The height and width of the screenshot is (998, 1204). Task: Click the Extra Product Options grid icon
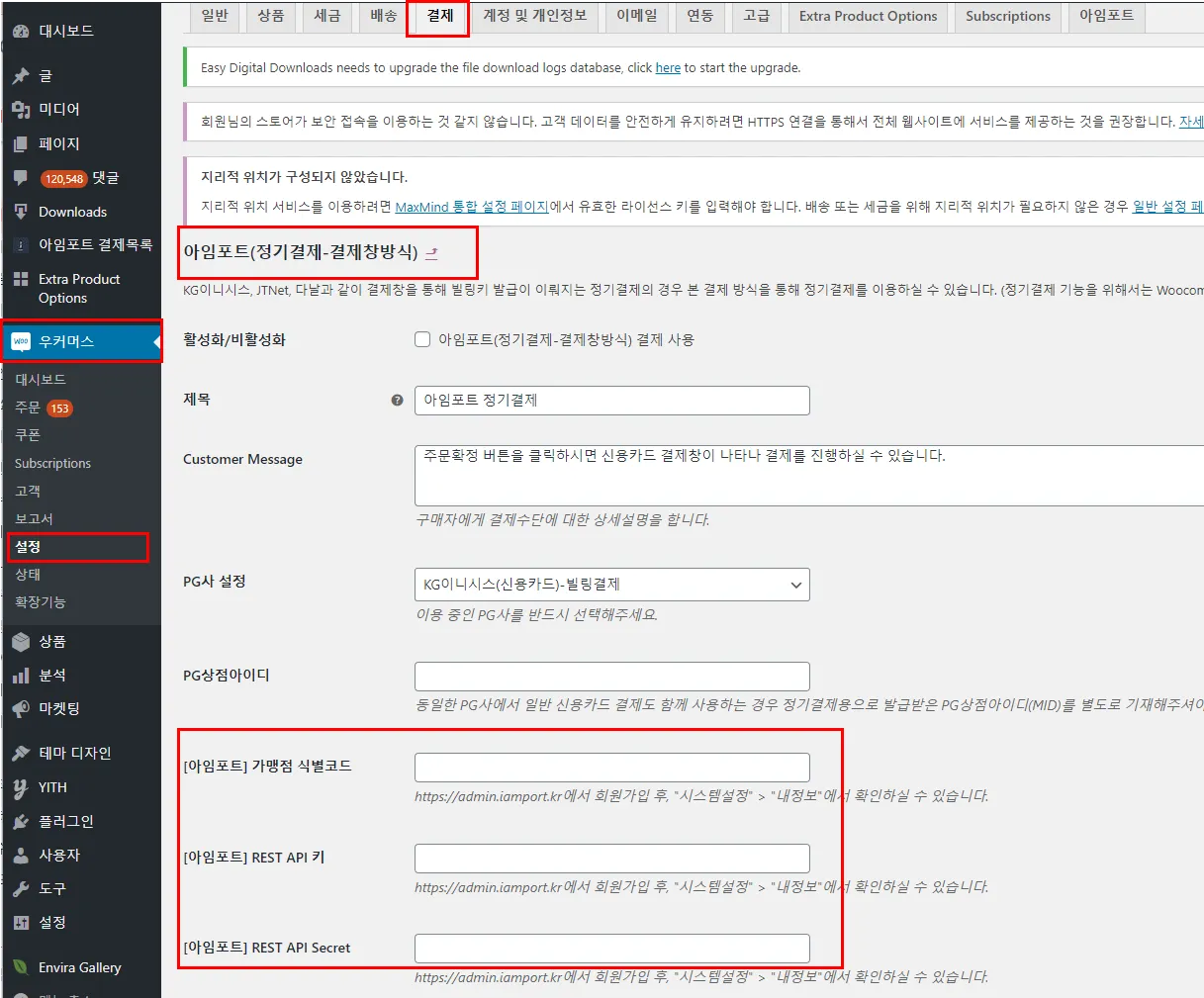click(21, 280)
